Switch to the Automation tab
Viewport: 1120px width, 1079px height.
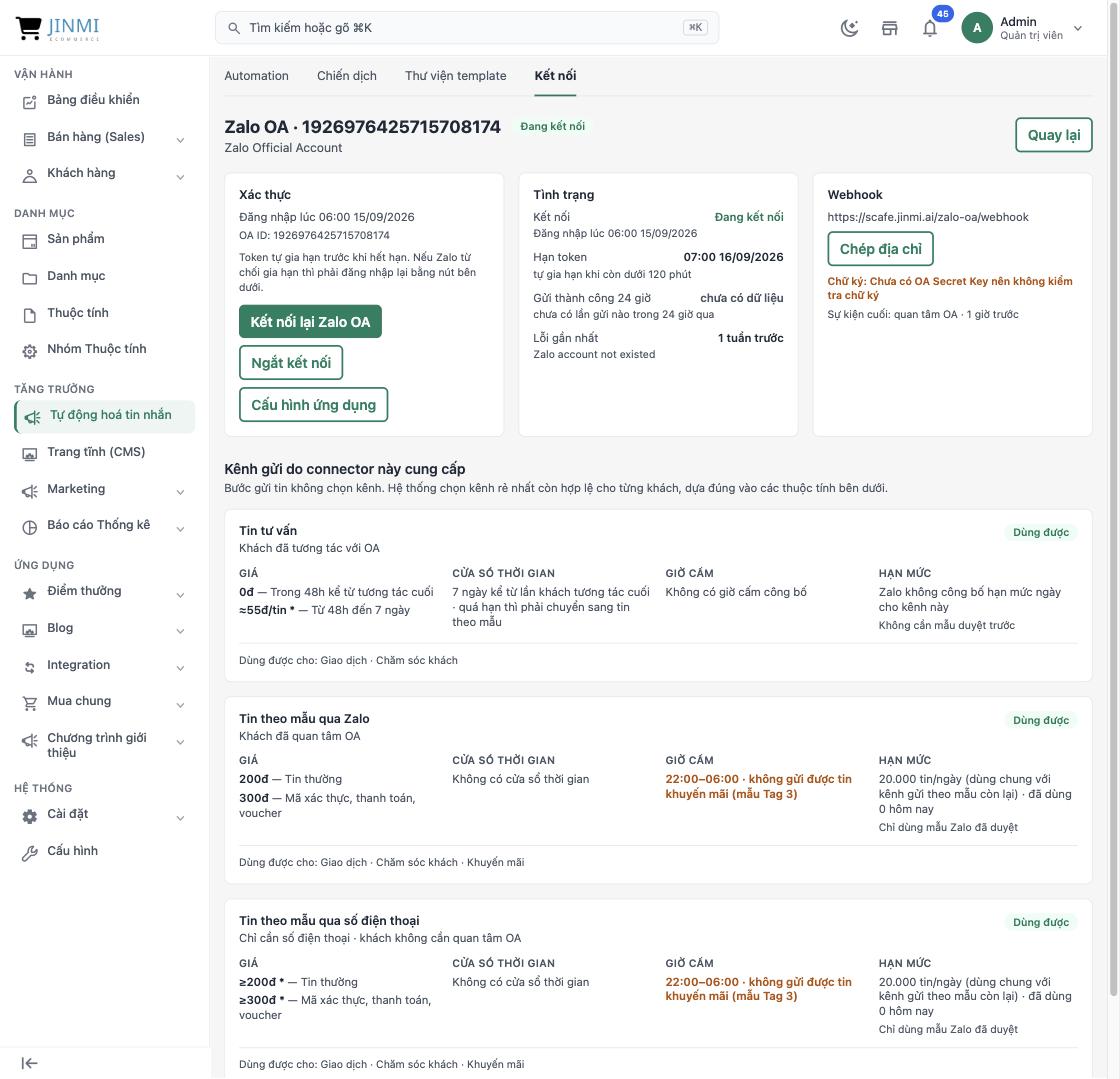click(x=256, y=76)
